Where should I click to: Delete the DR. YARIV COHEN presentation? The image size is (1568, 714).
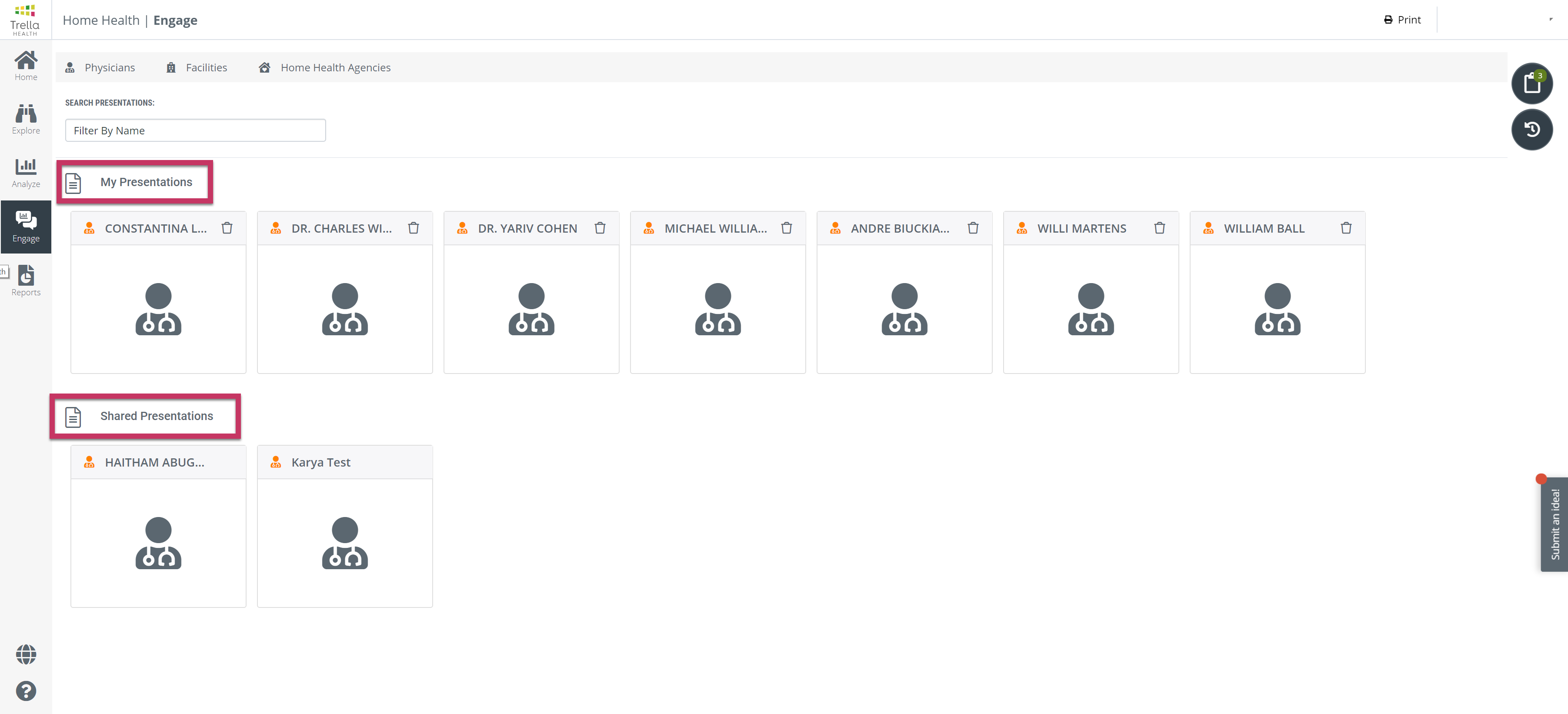[600, 228]
